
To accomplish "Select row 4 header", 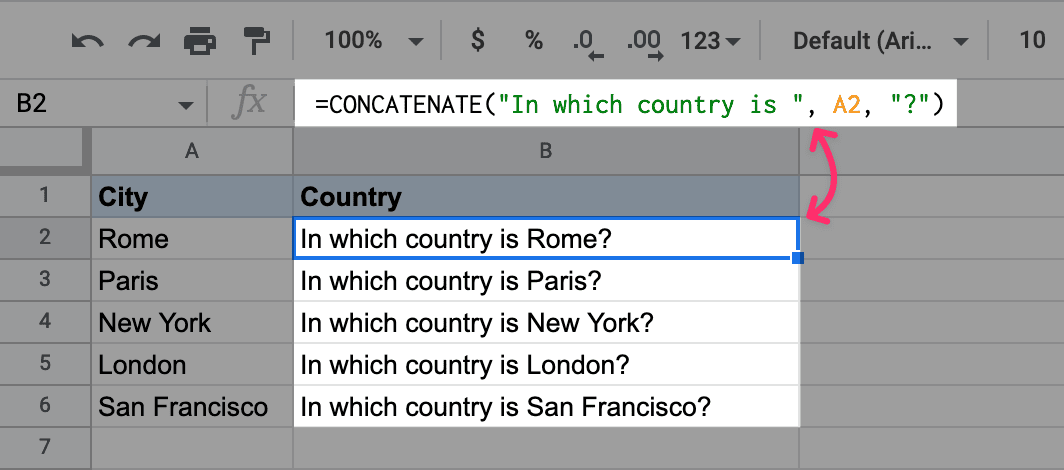I will 45,321.
